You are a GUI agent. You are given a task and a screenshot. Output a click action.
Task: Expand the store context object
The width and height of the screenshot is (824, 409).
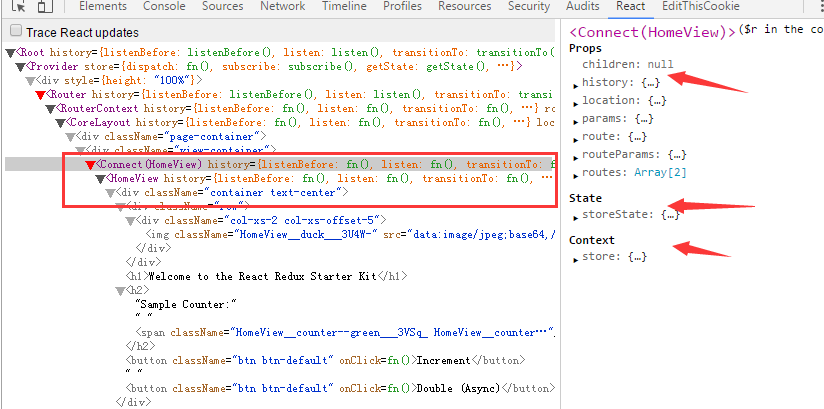point(575,258)
